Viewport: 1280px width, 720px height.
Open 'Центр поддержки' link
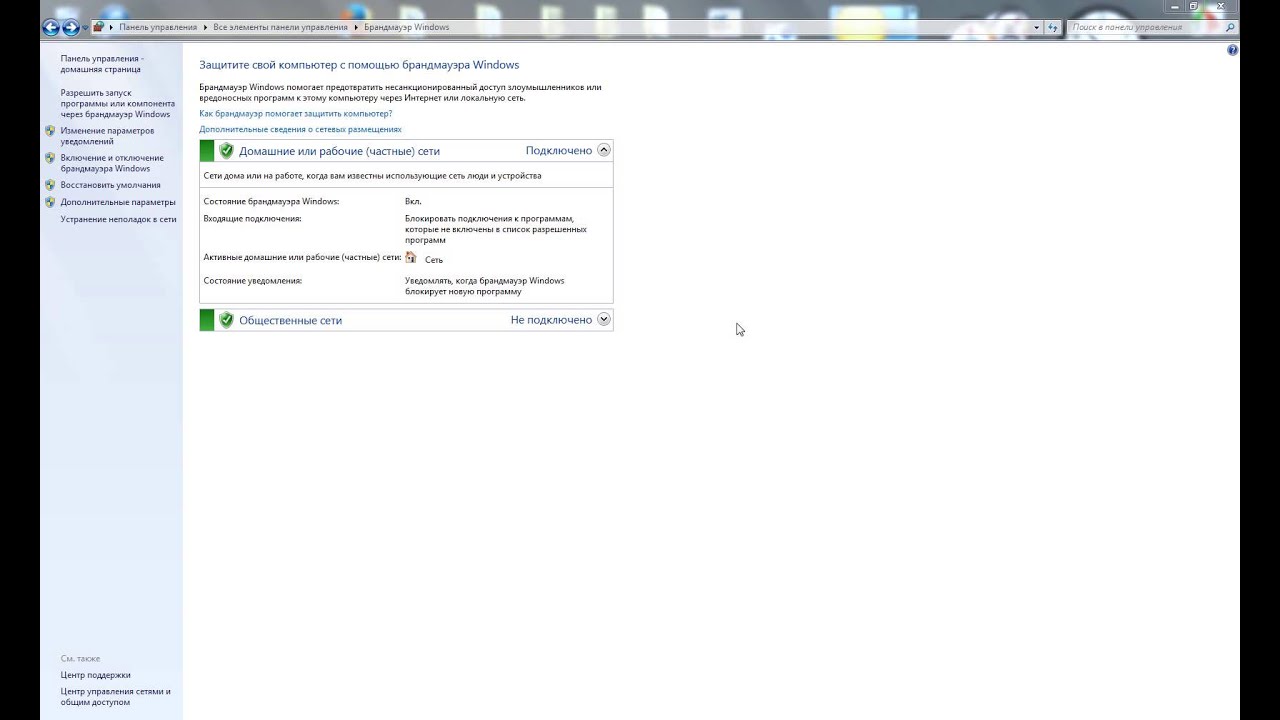95,675
